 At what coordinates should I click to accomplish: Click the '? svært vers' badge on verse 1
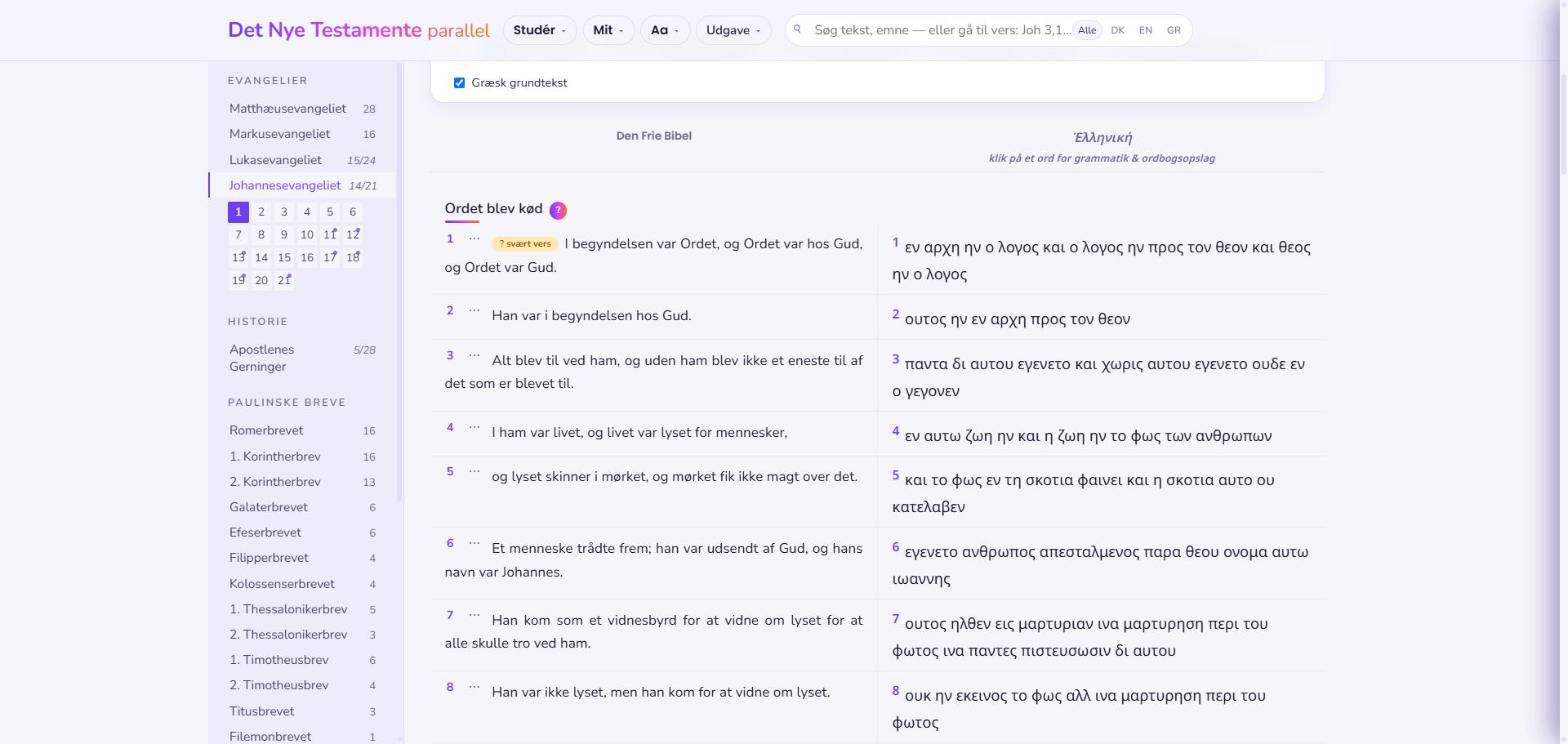524,244
